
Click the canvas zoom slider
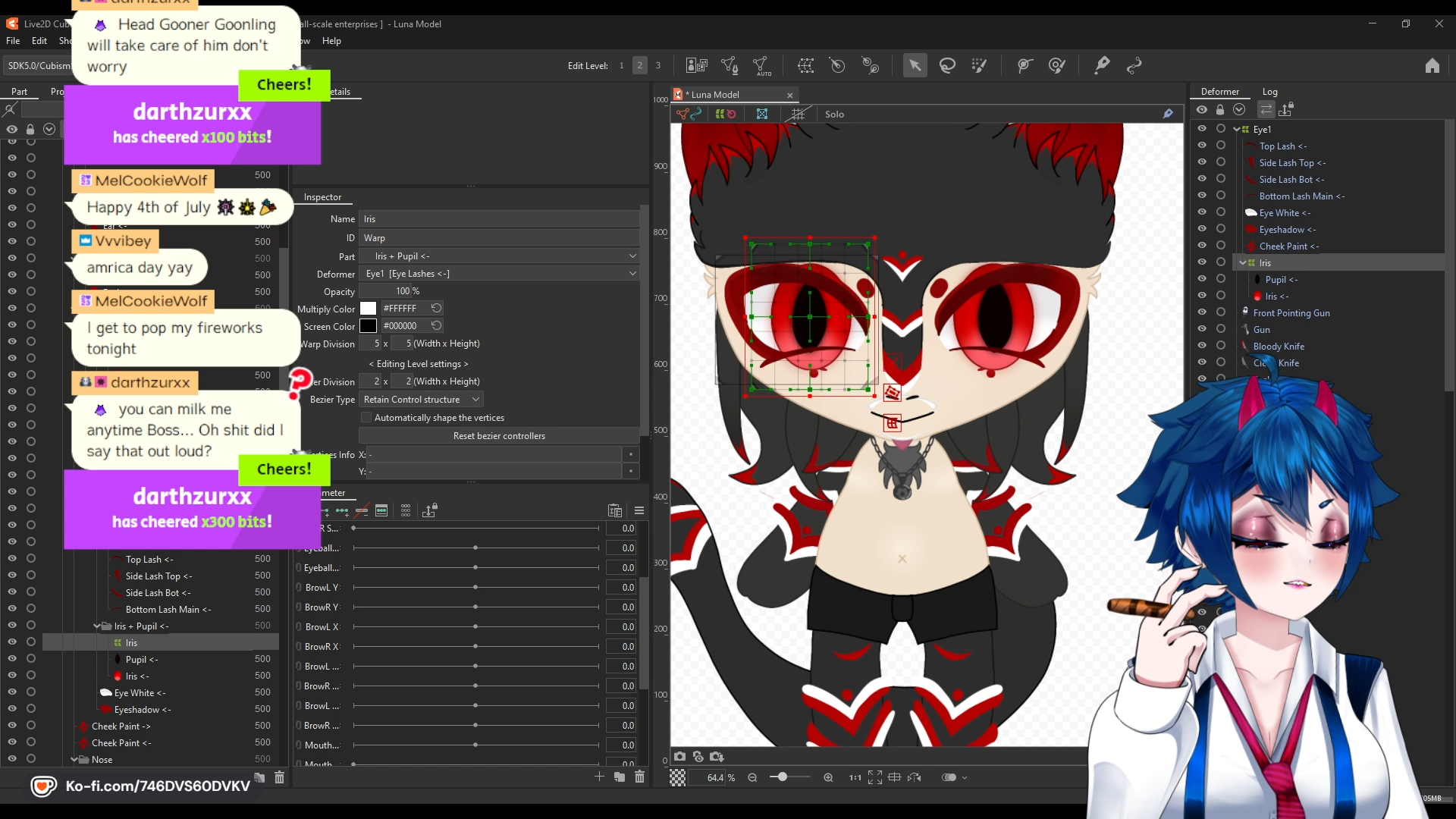[789, 777]
